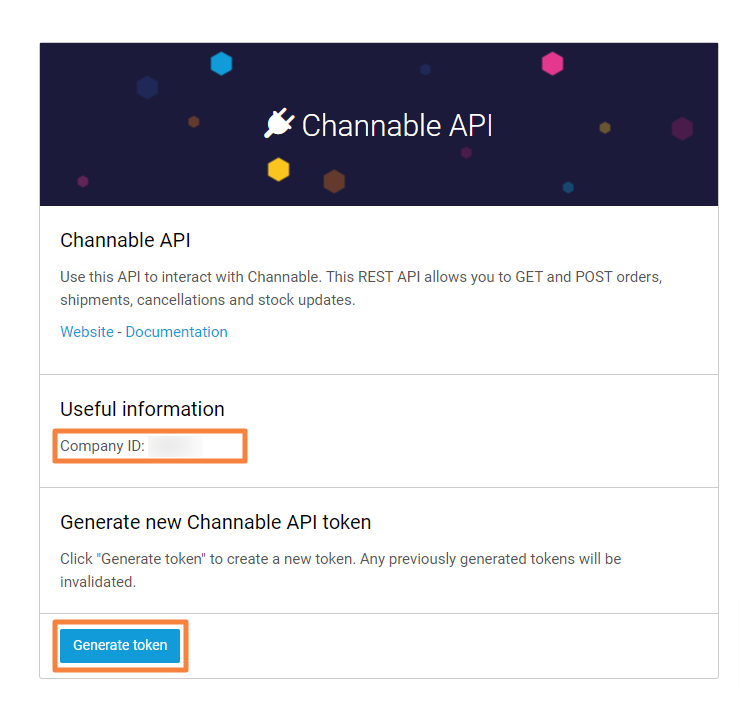The image size is (740, 713).
Task: Click the dark navy hexagon at banner left
Action: pos(147,88)
